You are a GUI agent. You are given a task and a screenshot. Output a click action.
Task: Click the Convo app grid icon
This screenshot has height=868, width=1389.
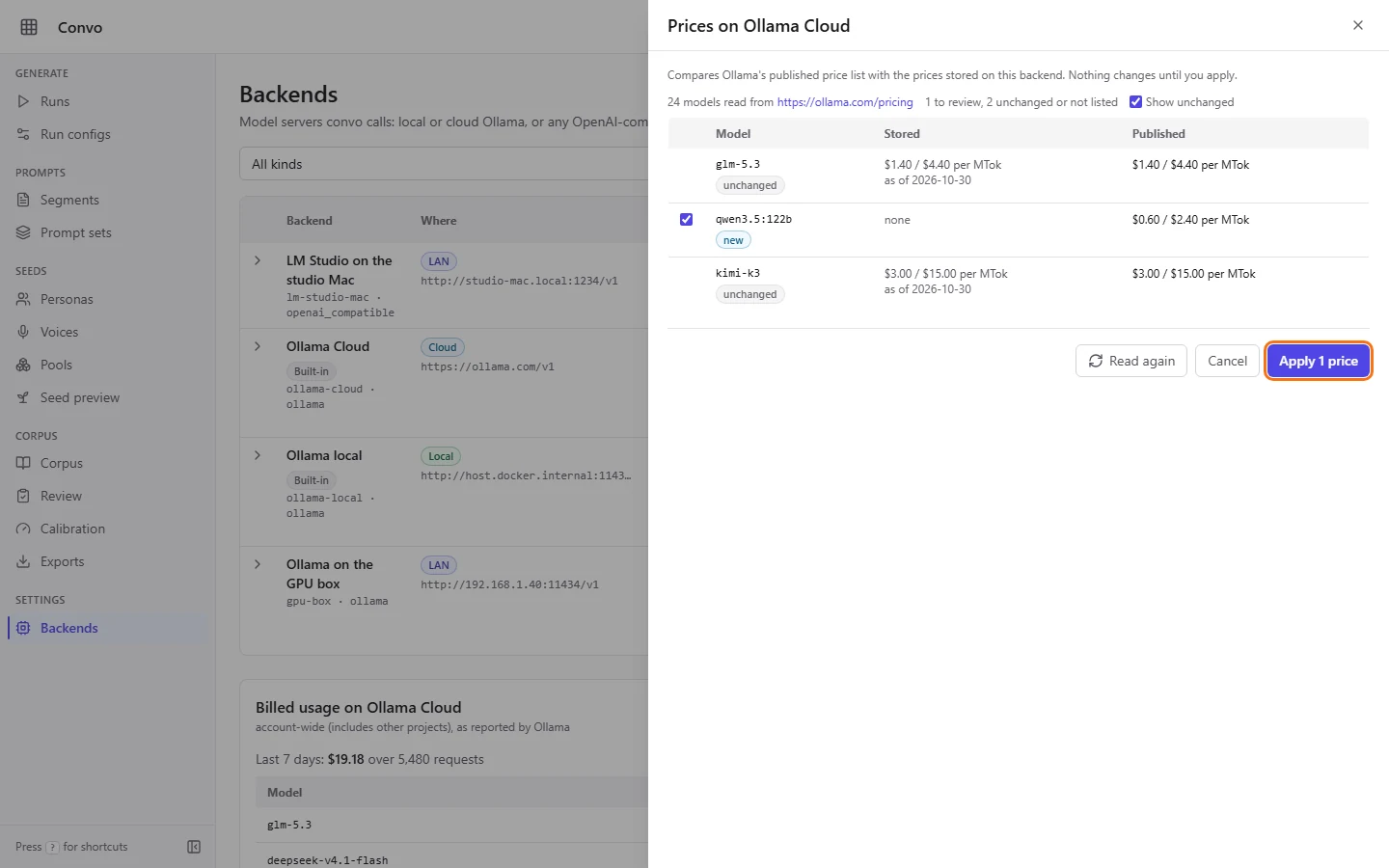pyautogui.click(x=29, y=27)
